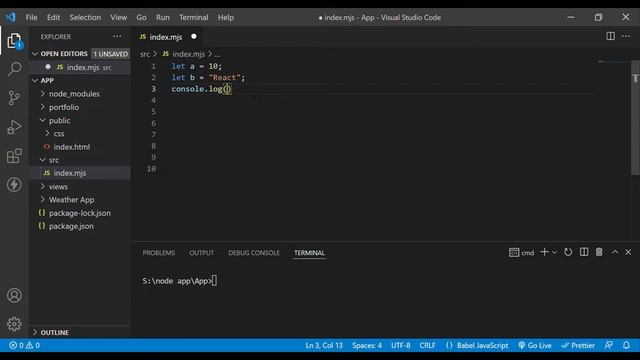Screen dimensions: 640x360
Task: Select the Terminal panel tab
Action: 309,253
